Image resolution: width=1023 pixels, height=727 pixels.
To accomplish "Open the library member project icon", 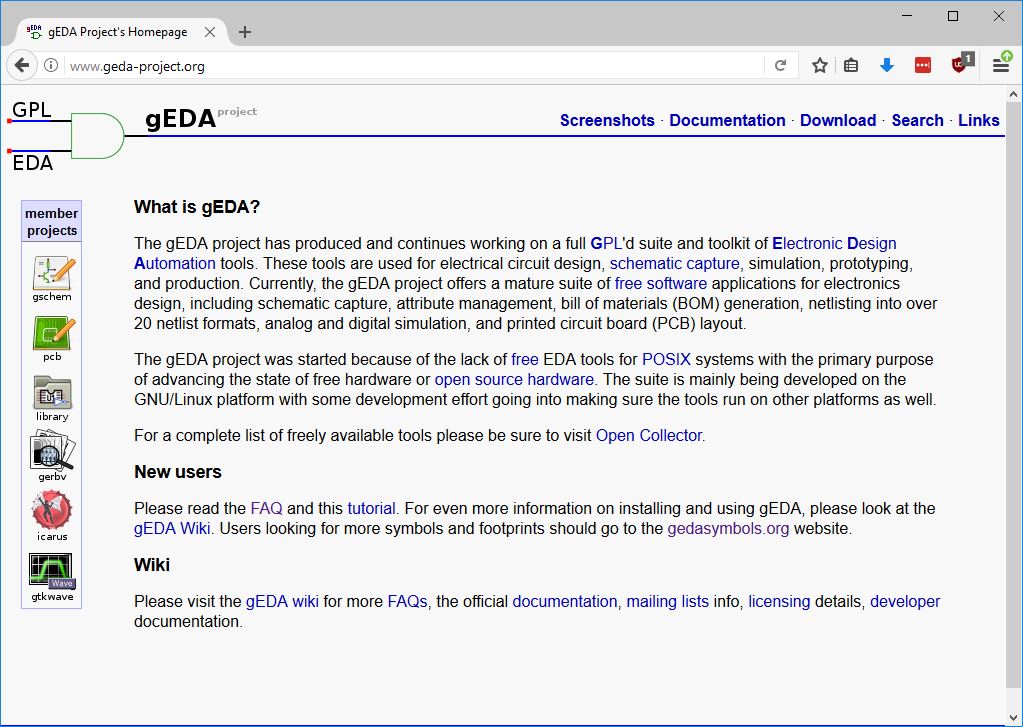I will click(x=52, y=399).
